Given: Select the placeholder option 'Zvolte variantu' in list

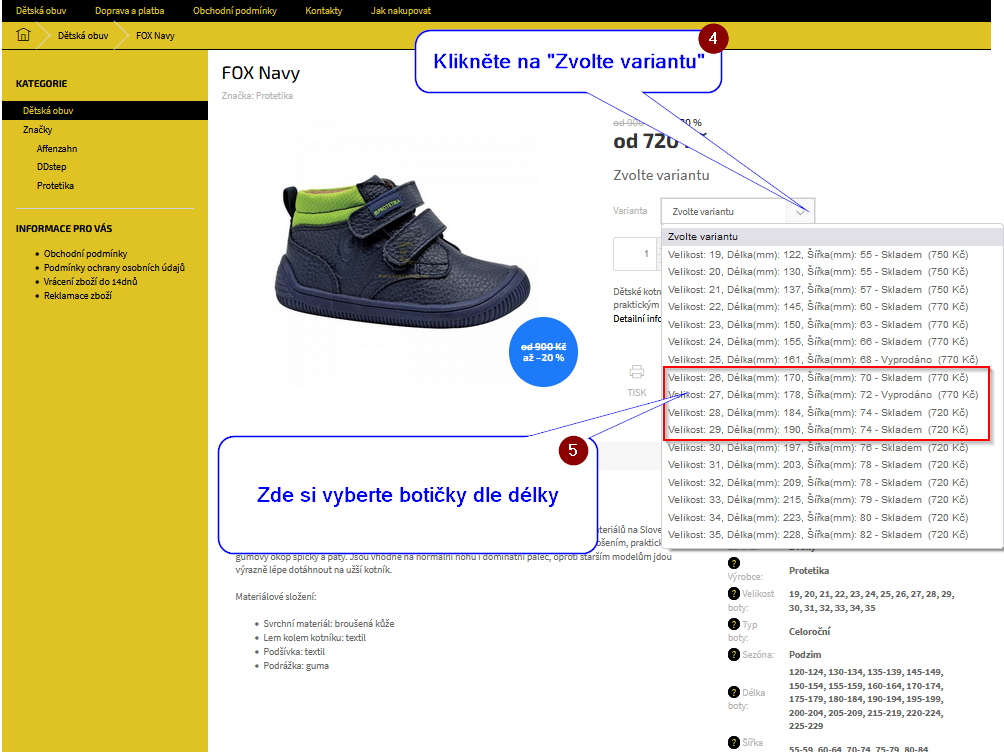Looking at the screenshot, I should click(x=832, y=236).
